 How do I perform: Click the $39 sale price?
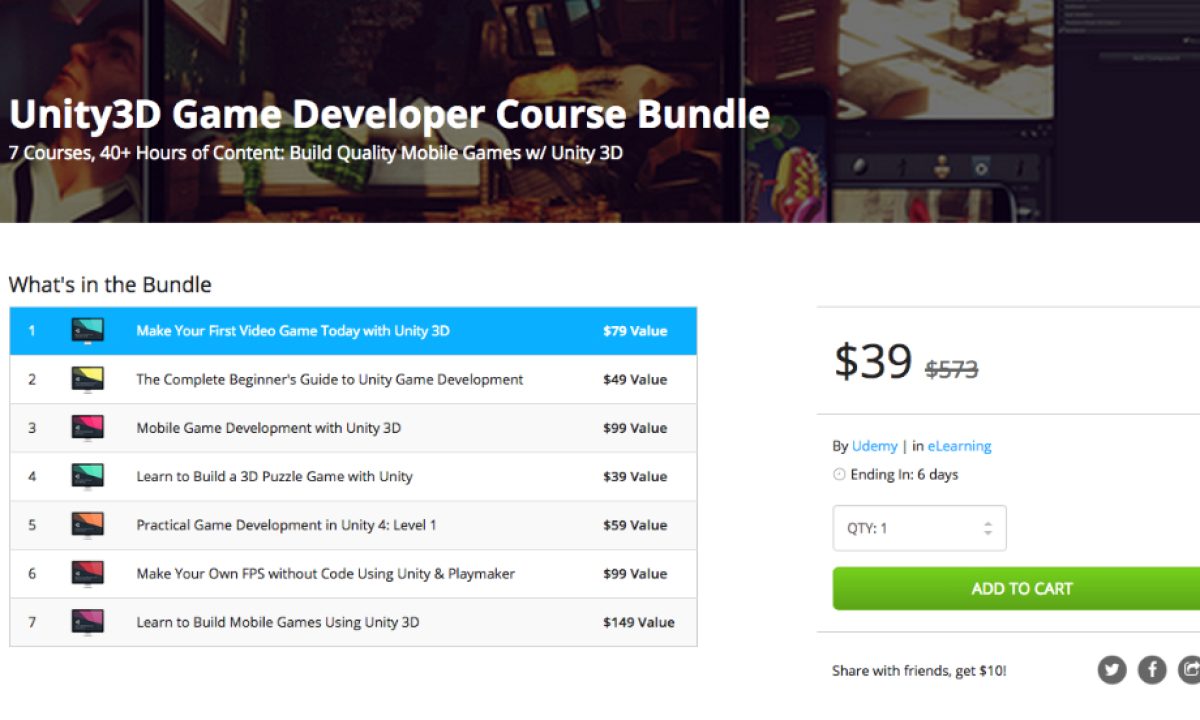click(x=873, y=362)
